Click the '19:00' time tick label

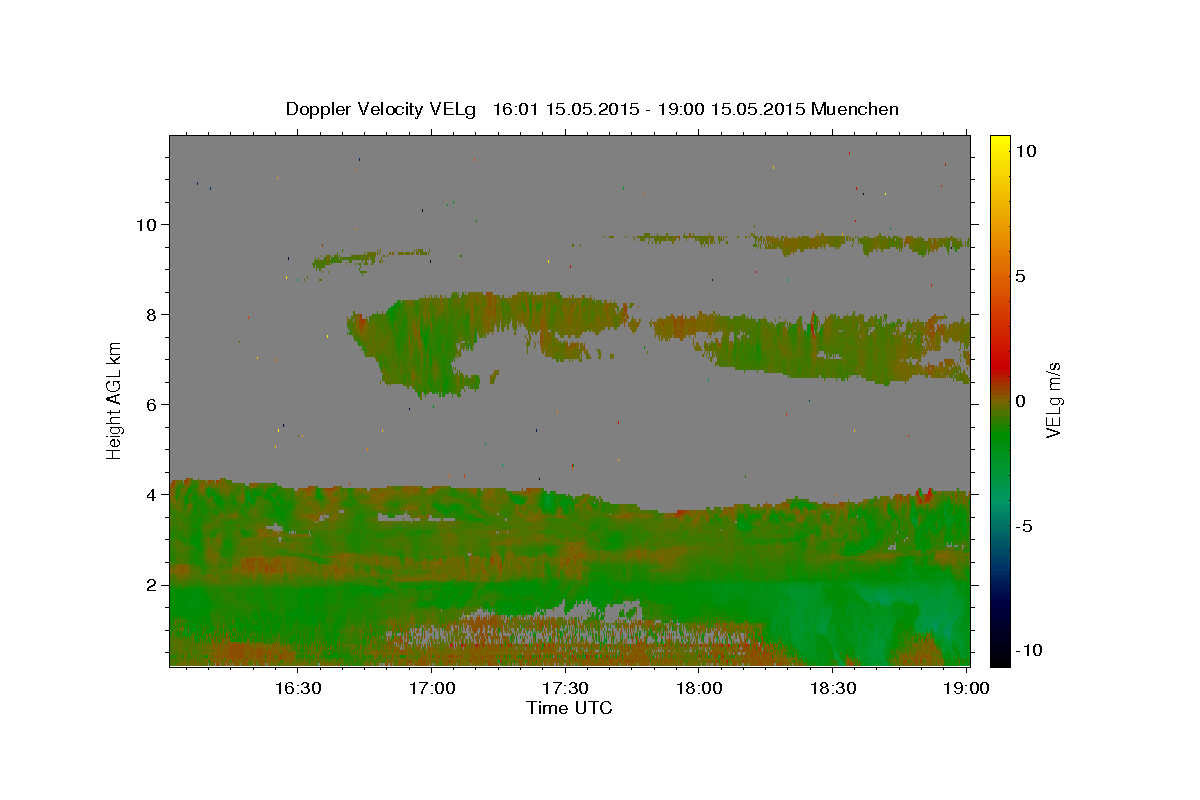coord(967,689)
